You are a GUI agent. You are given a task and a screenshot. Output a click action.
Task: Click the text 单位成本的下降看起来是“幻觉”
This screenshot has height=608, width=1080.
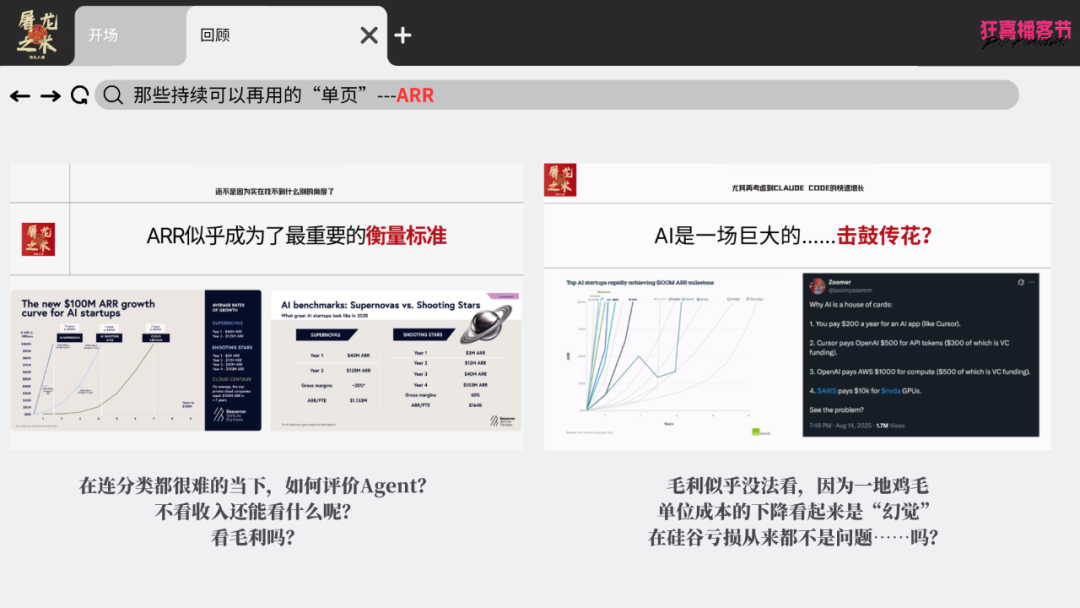pyautogui.click(x=794, y=512)
